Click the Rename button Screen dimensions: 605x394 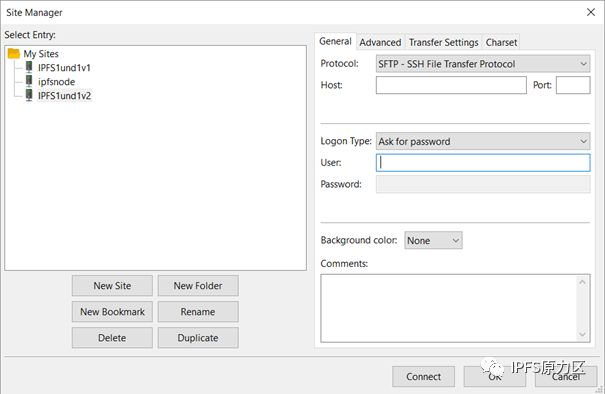point(198,311)
